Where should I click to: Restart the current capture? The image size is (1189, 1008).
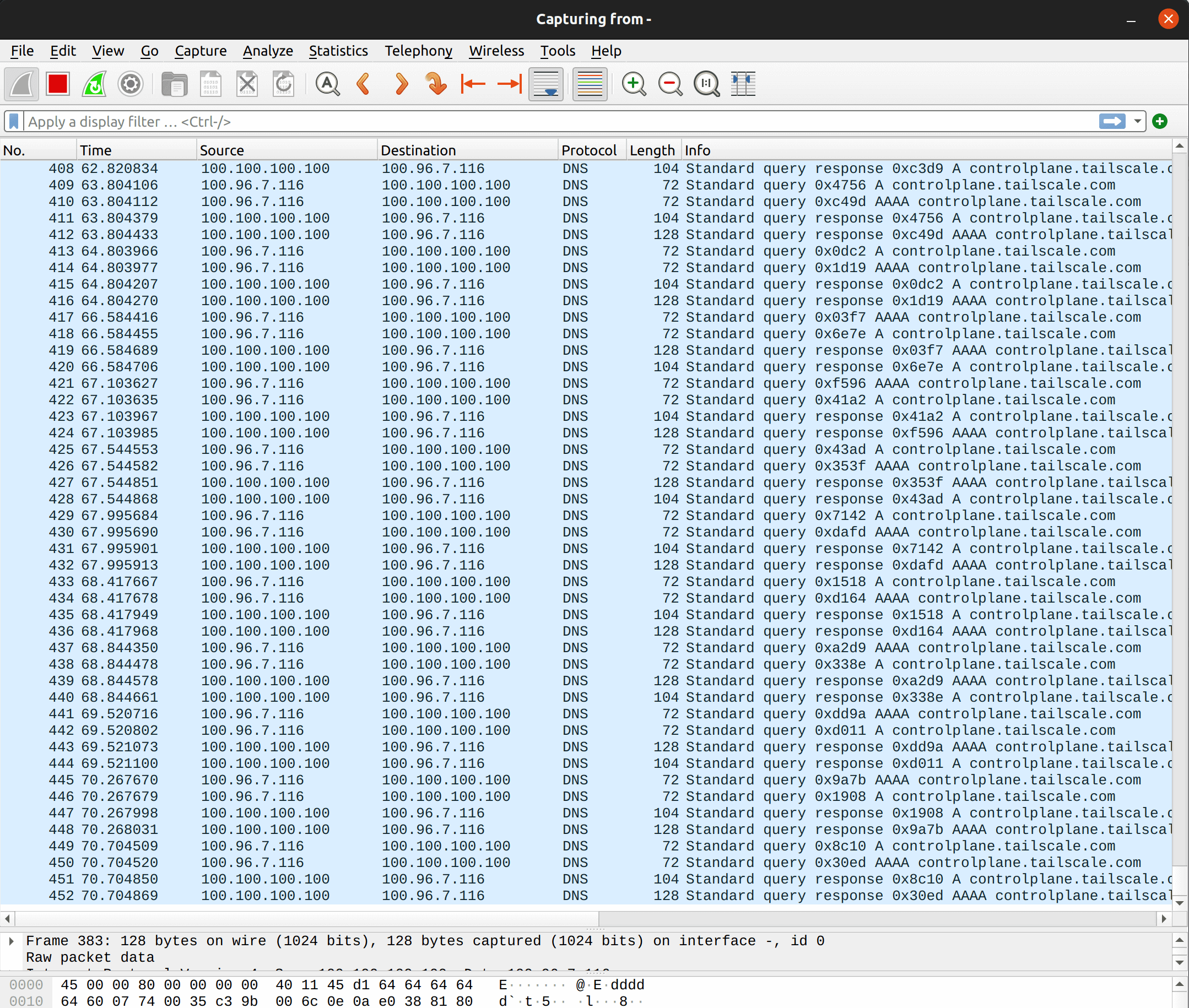pos(94,84)
